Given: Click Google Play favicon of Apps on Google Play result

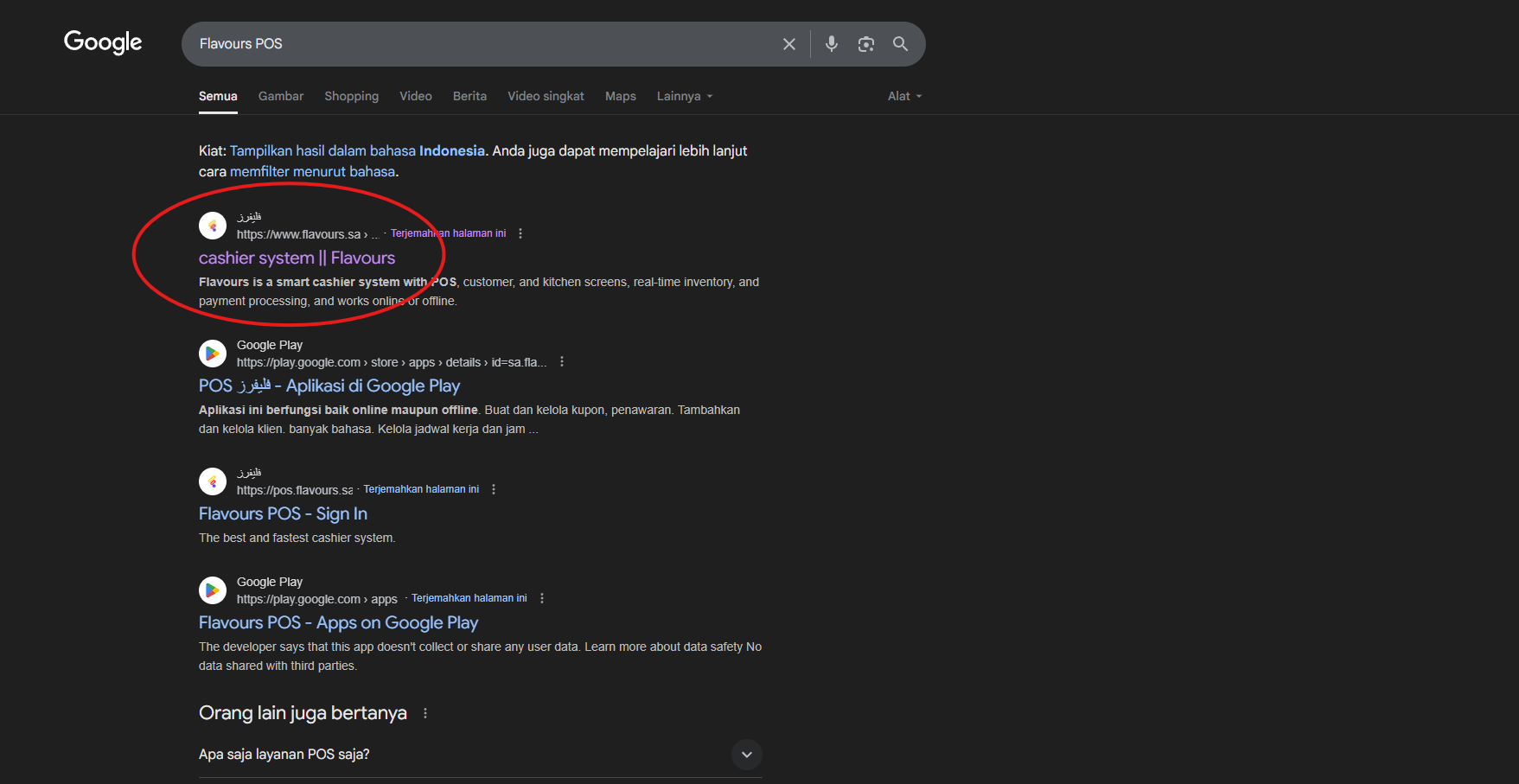Looking at the screenshot, I should (x=213, y=590).
